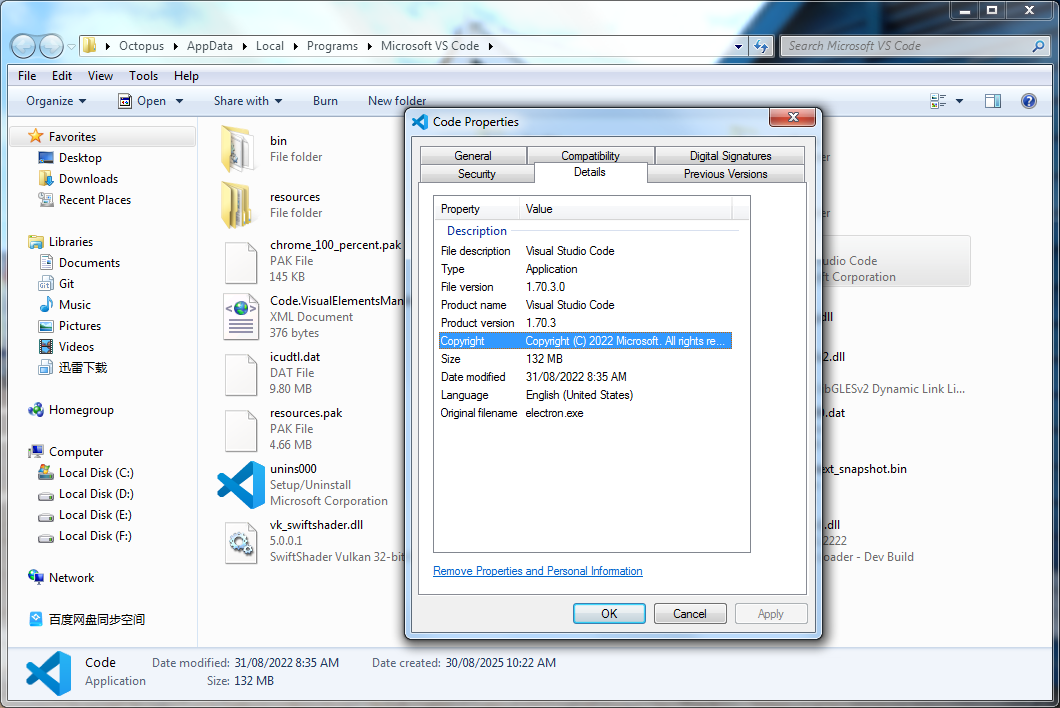The width and height of the screenshot is (1060, 708).
Task: Open the Compatibility tab
Action: click(x=590, y=156)
